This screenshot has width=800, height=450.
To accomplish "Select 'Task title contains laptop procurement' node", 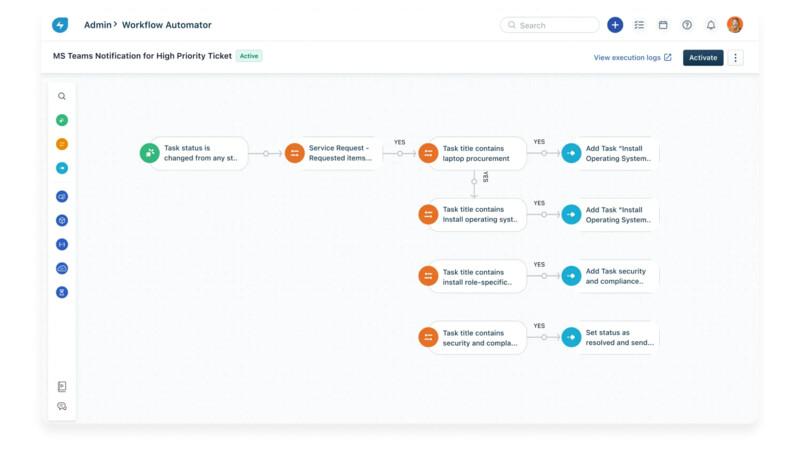I will pyautogui.click(x=472, y=153).
